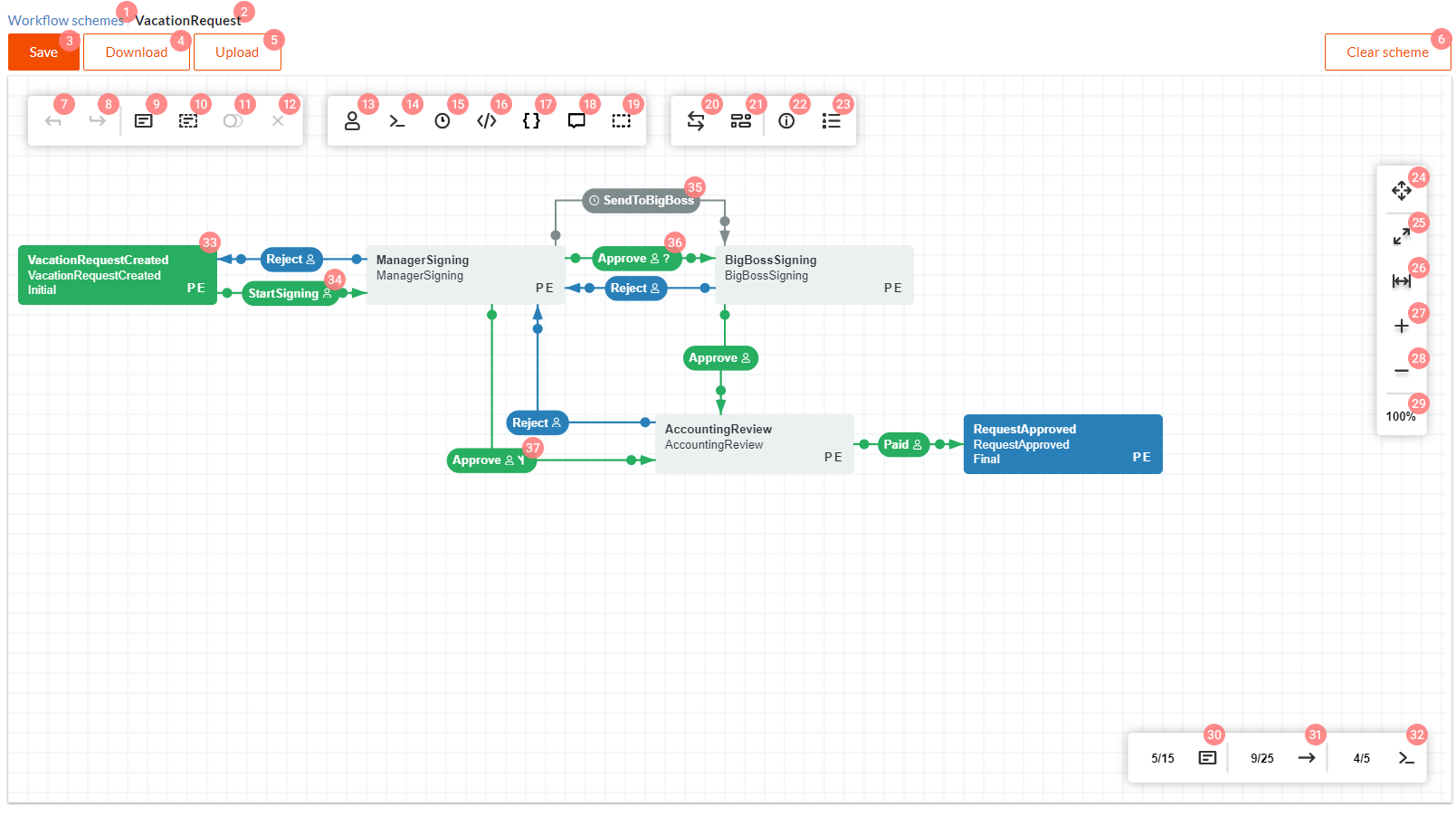Viewport: 1456px width, 816px height.
Task: Click the 9/25 transitions count
Action: click(x=1262, y=758)
